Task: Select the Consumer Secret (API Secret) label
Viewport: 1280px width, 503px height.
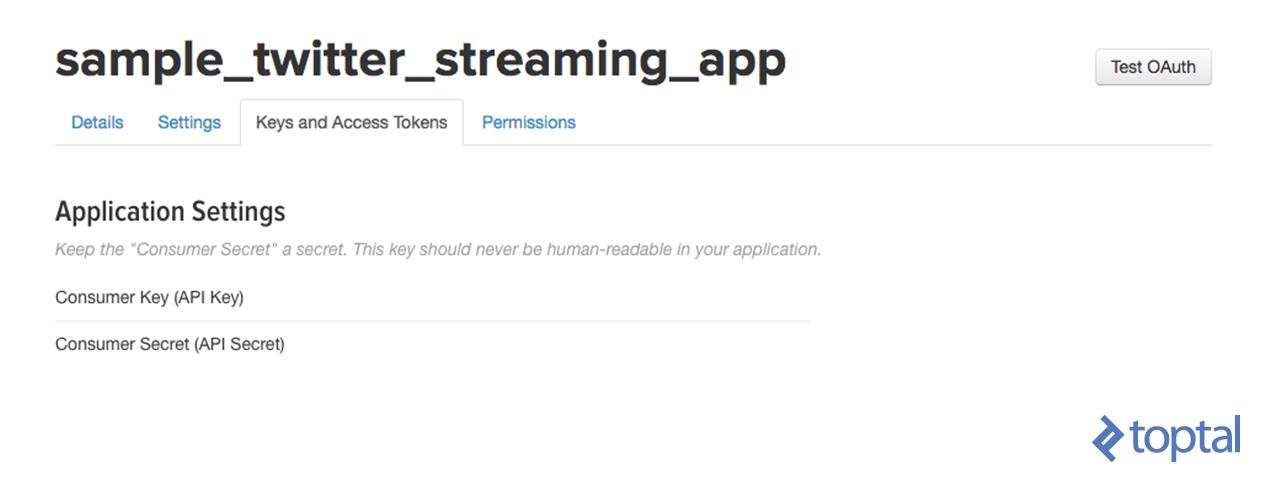Action: click(x=170, y=344)
